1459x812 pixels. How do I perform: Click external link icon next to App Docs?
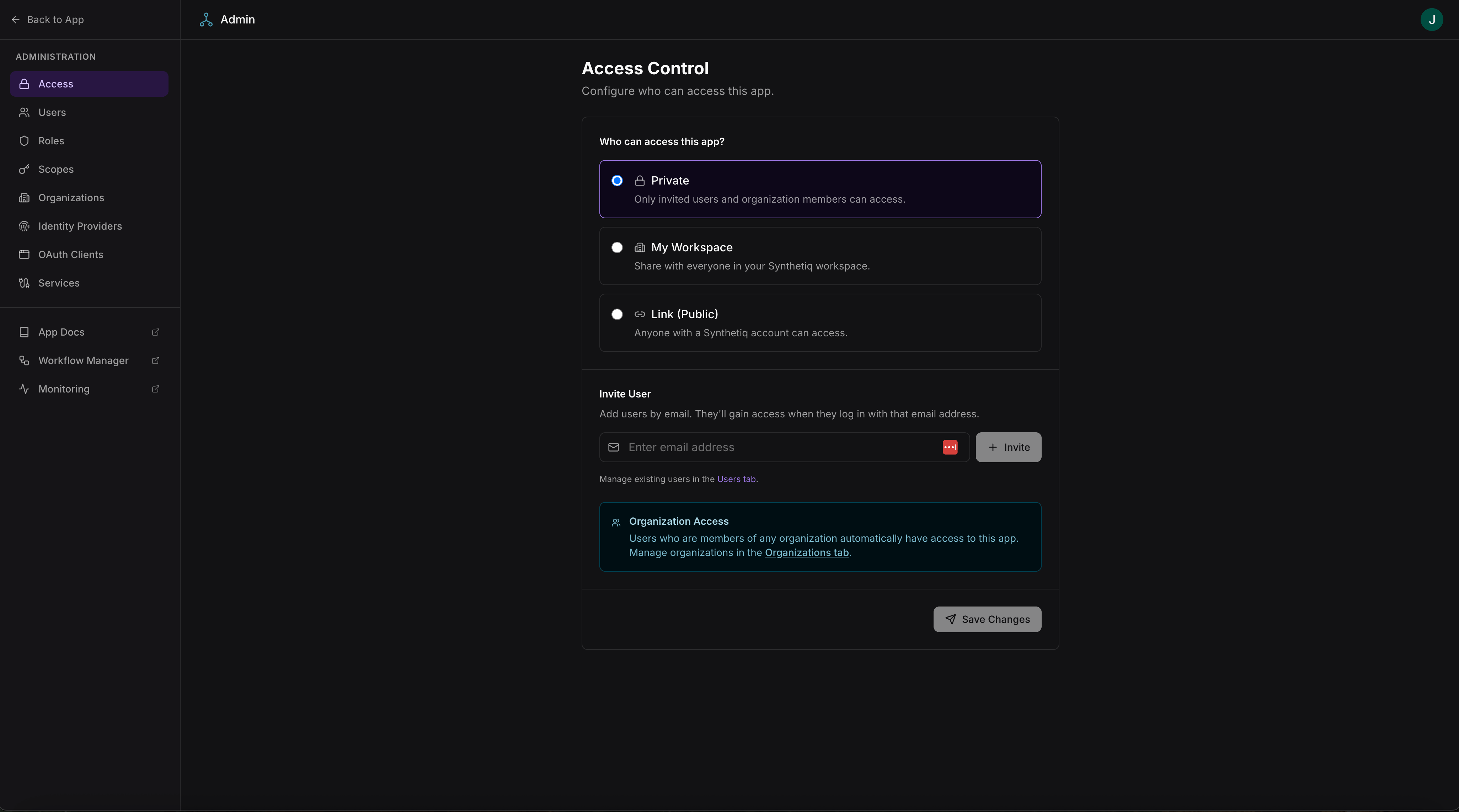[x=156, y=332]
